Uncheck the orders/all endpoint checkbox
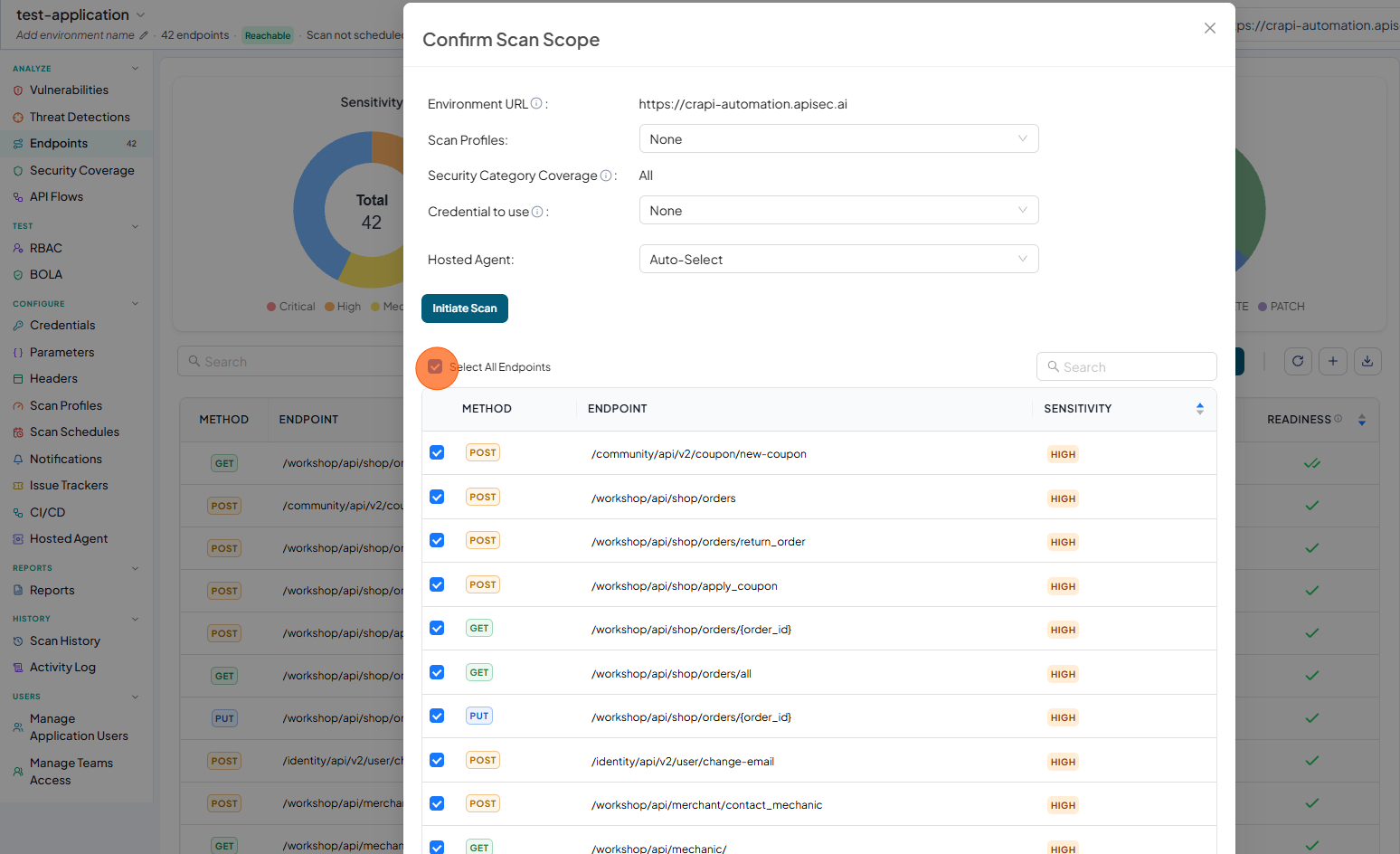The width and height of the screenshot is (1400, 854). [x=437, y=672]
